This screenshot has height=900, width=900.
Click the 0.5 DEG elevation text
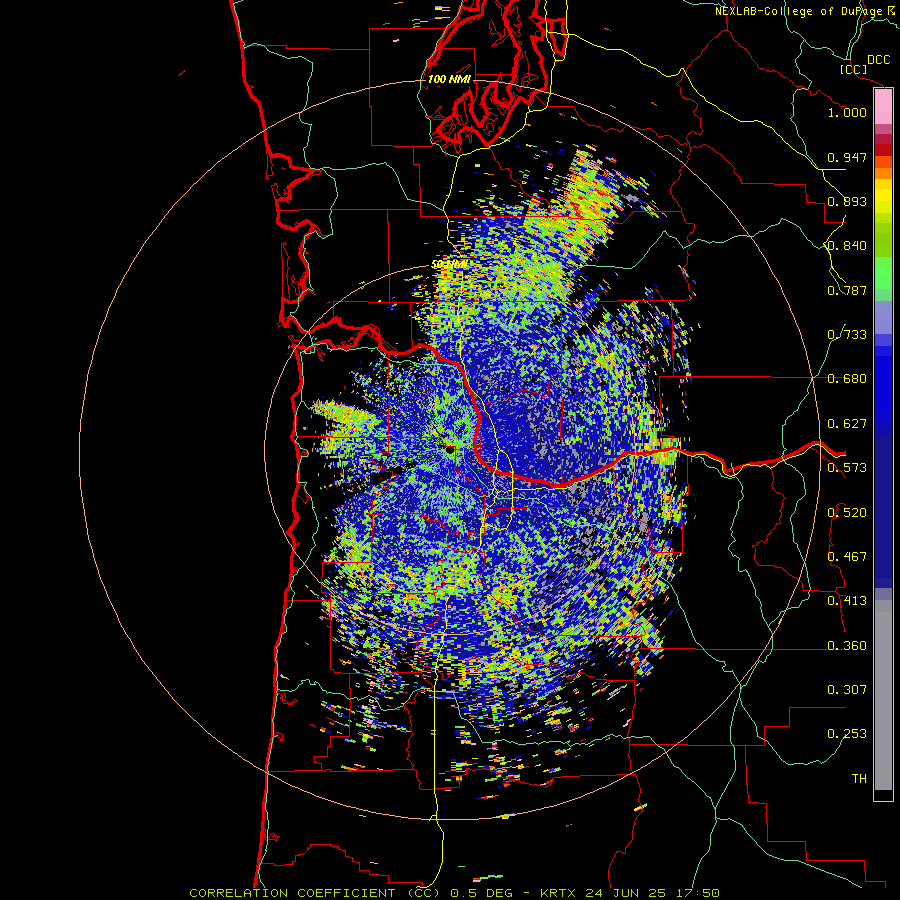point(483,893)
